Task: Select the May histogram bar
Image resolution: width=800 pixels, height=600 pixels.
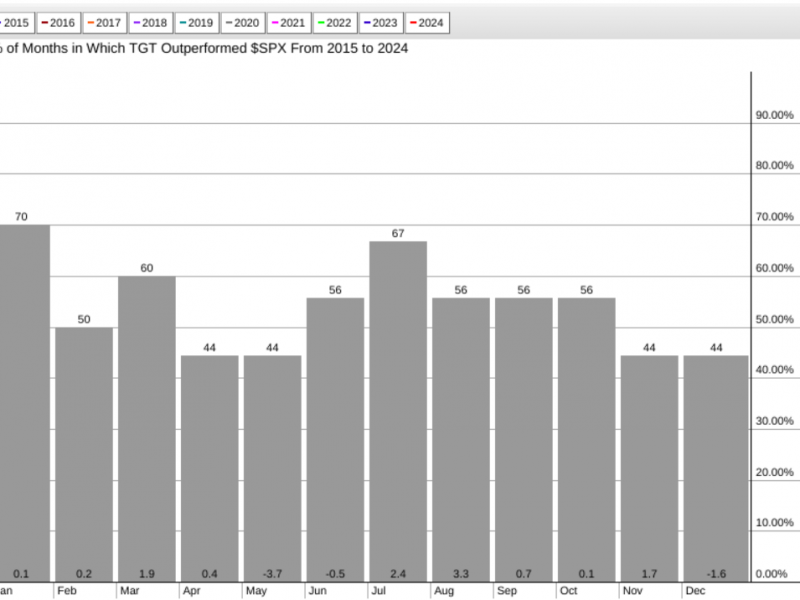Action: [272, 468]
